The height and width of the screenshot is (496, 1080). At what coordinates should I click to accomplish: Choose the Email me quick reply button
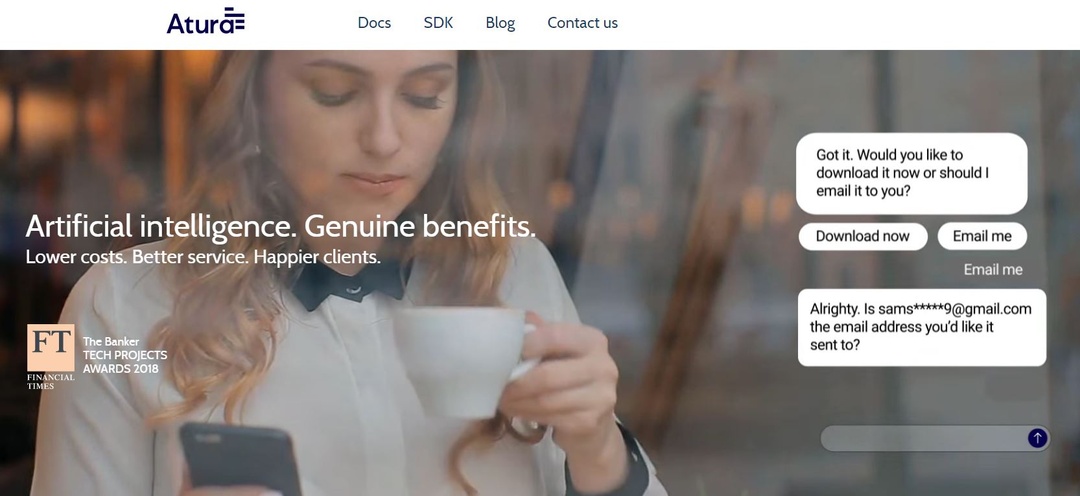click(982, 236)
